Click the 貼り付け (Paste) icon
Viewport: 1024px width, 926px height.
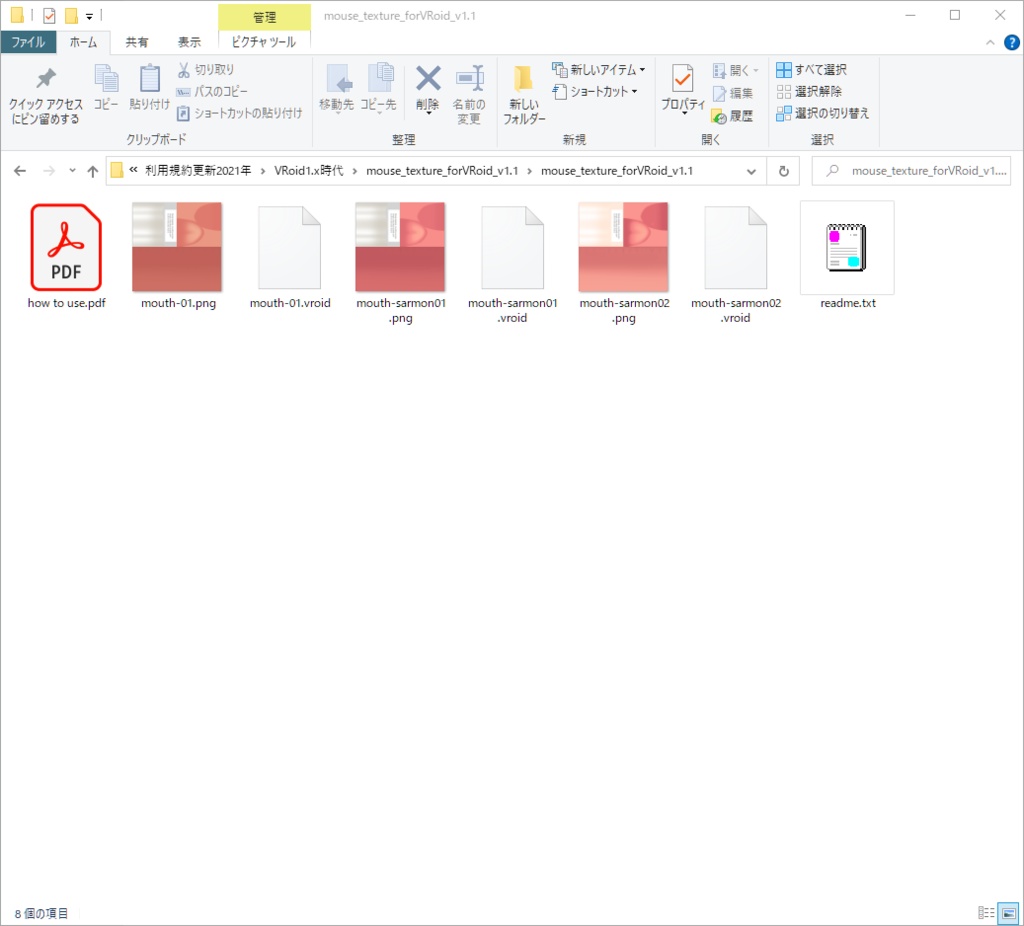[148, 85]
